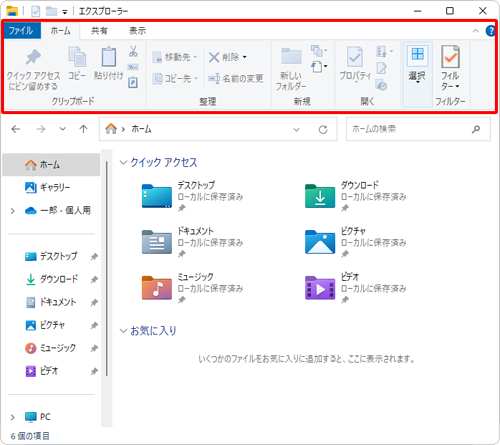Screen dimensions: 500x445
Task: Click the Up arrow to parent folder
Action: (x=83, y=129)
